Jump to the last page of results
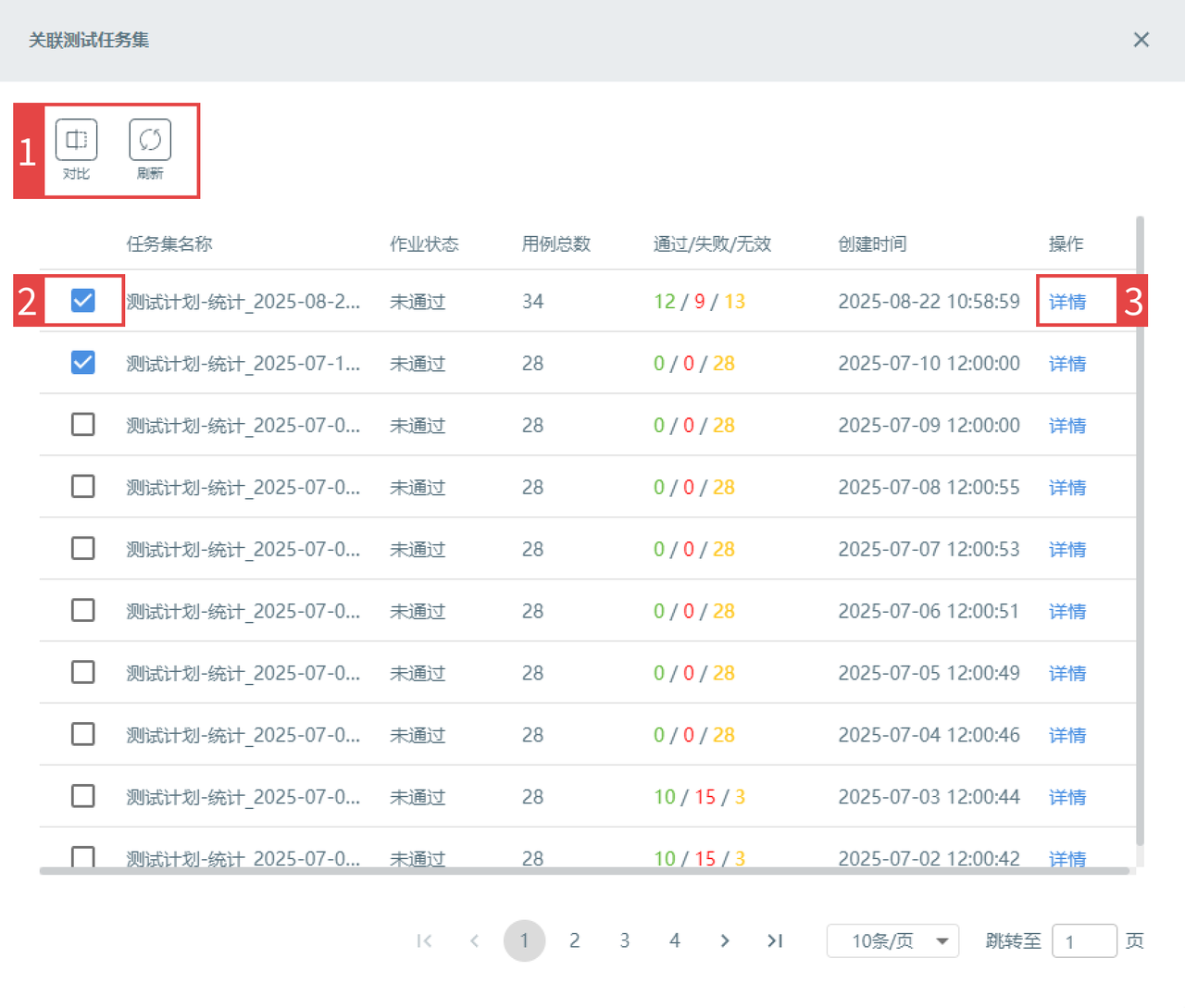1185x1008 pixels. [x=775, y=941]
